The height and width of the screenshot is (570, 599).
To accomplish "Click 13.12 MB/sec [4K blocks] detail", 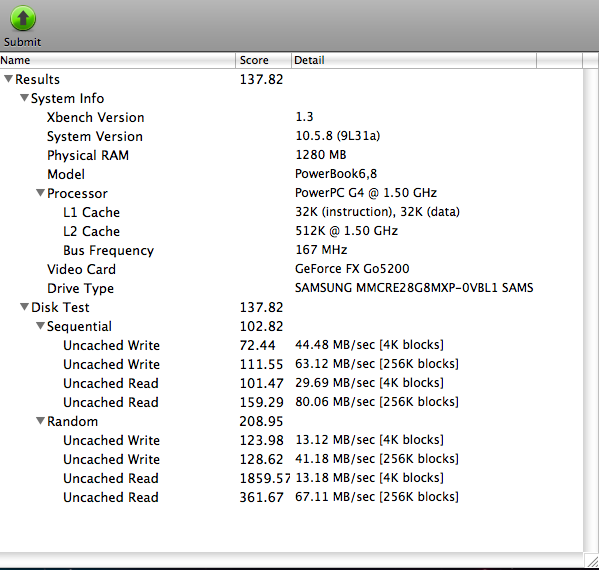I will (x=369, y=439).
